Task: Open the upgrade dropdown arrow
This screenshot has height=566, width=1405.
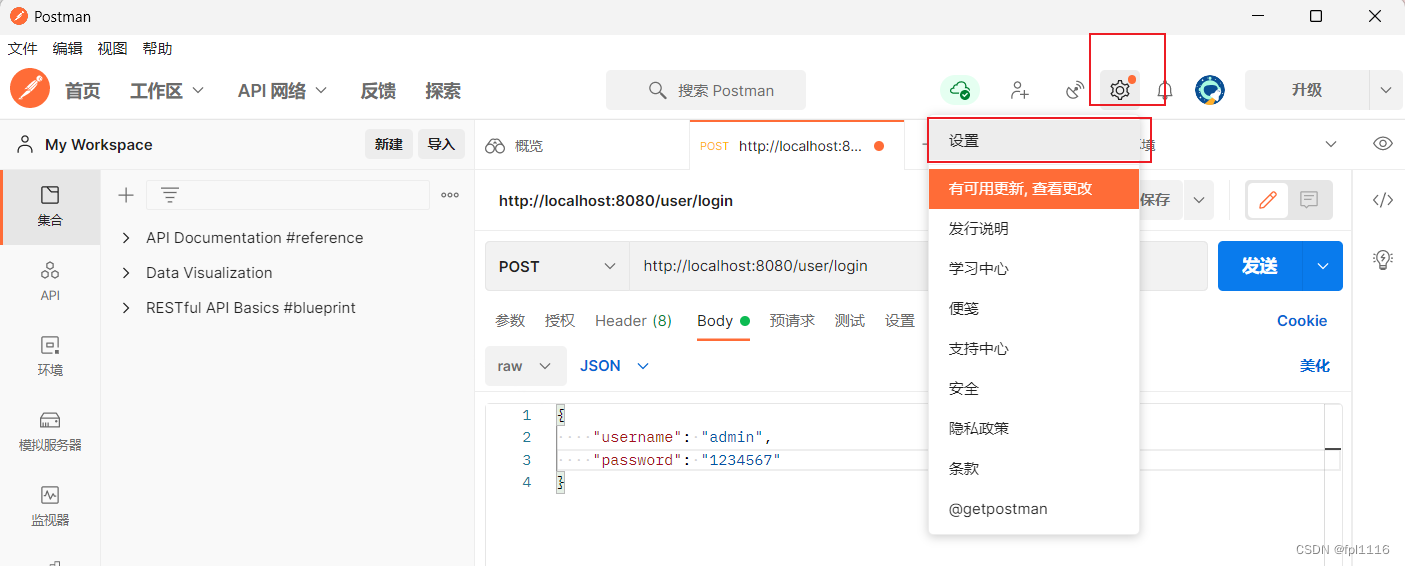Action: point(1386,90)
